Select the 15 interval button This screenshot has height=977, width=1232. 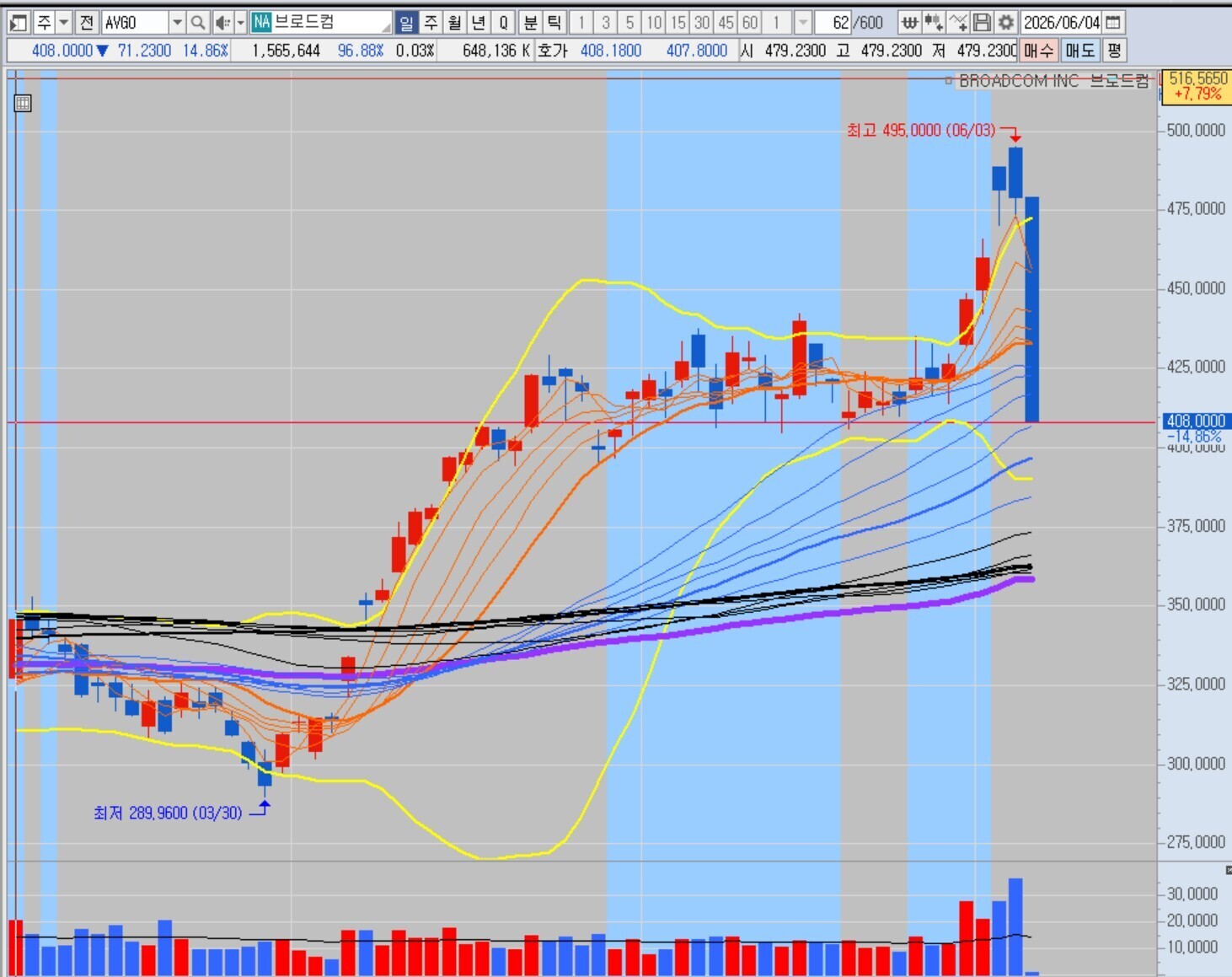678,23
